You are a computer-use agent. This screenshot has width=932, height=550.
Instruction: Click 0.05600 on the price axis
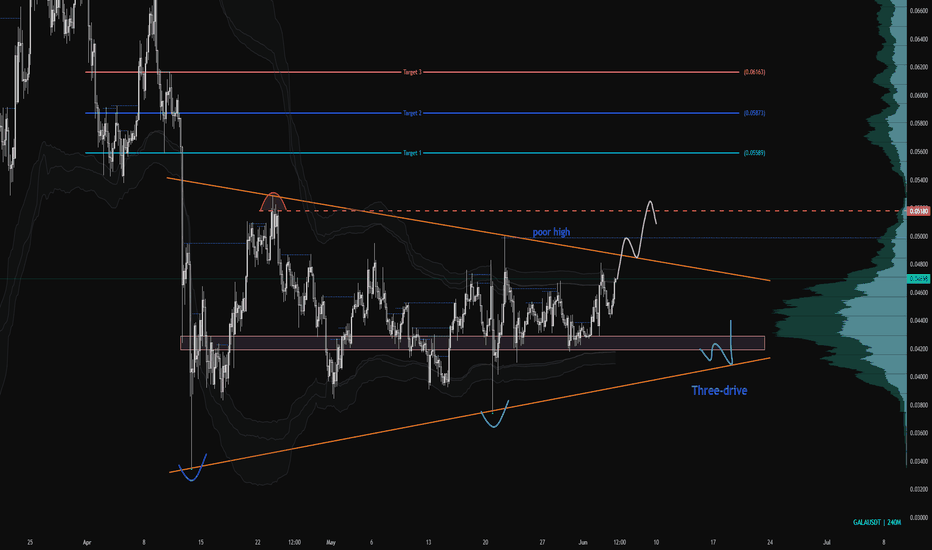918,152
